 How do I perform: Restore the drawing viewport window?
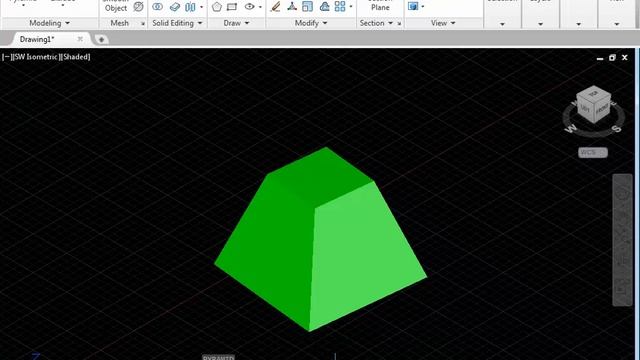pos(612,58)
